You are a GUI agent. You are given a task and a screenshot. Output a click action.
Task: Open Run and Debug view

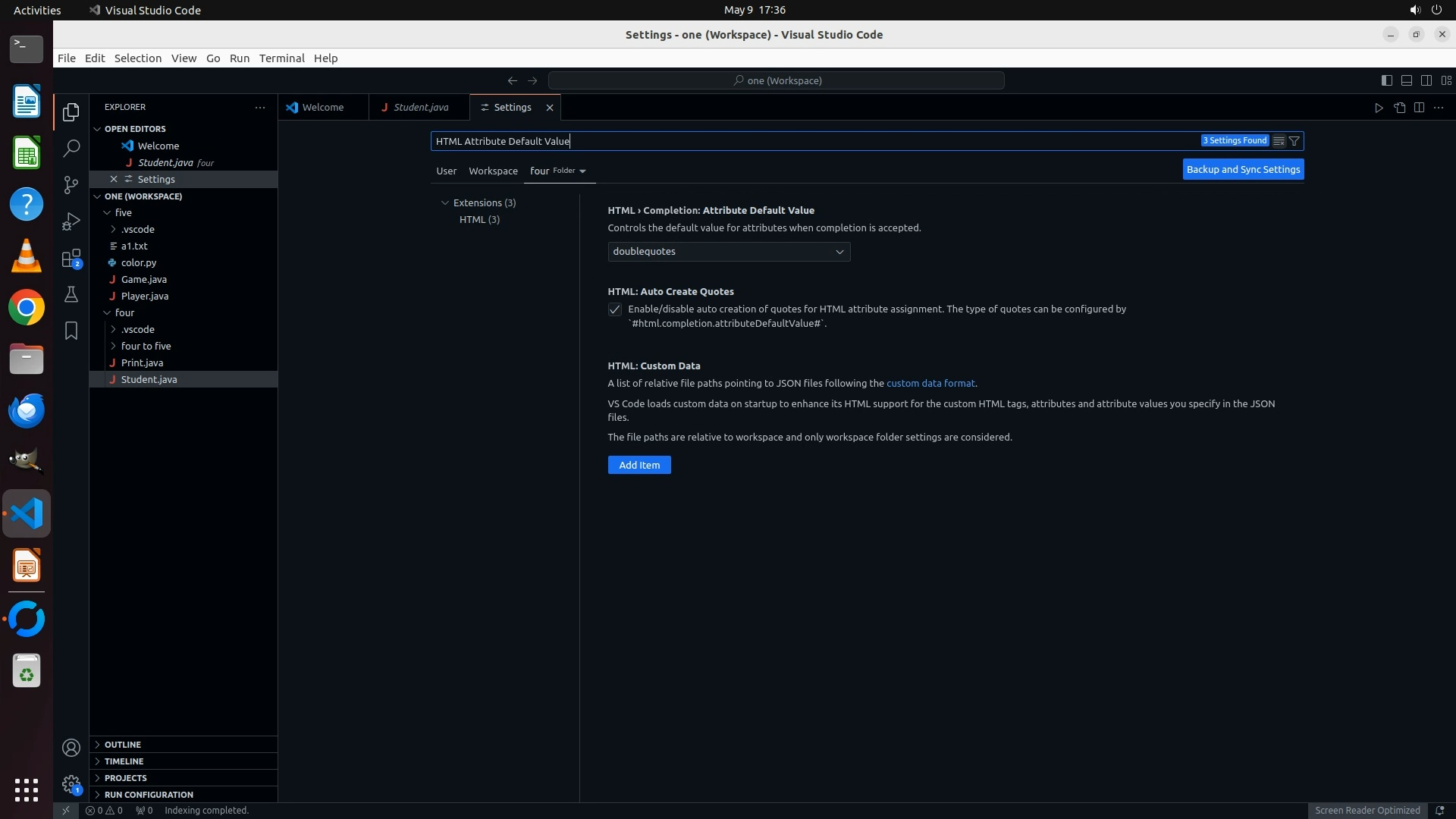click(x=71, y=221)
